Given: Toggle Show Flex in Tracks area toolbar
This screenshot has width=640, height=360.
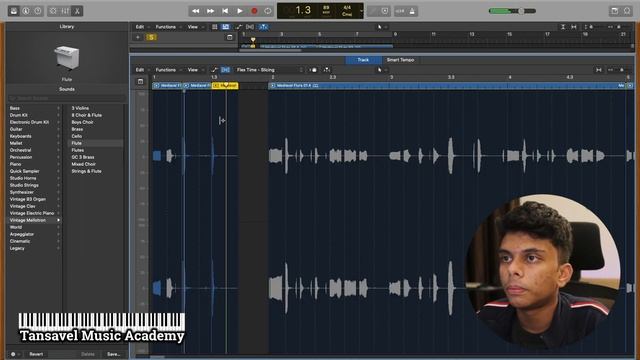Looking at the screenshot, I should point(250,27).
